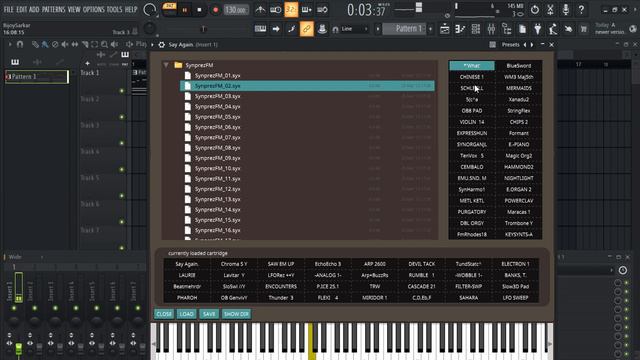The width and height of the screenshot is (640, 360).
Task: Toggle Track 2 mute LED
Action: click(x=122, y=117)
